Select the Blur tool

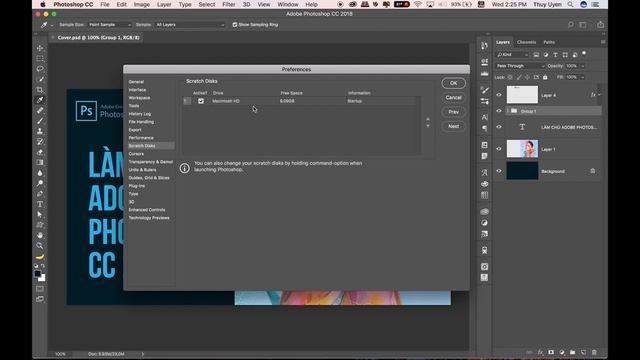coord(40,173)
